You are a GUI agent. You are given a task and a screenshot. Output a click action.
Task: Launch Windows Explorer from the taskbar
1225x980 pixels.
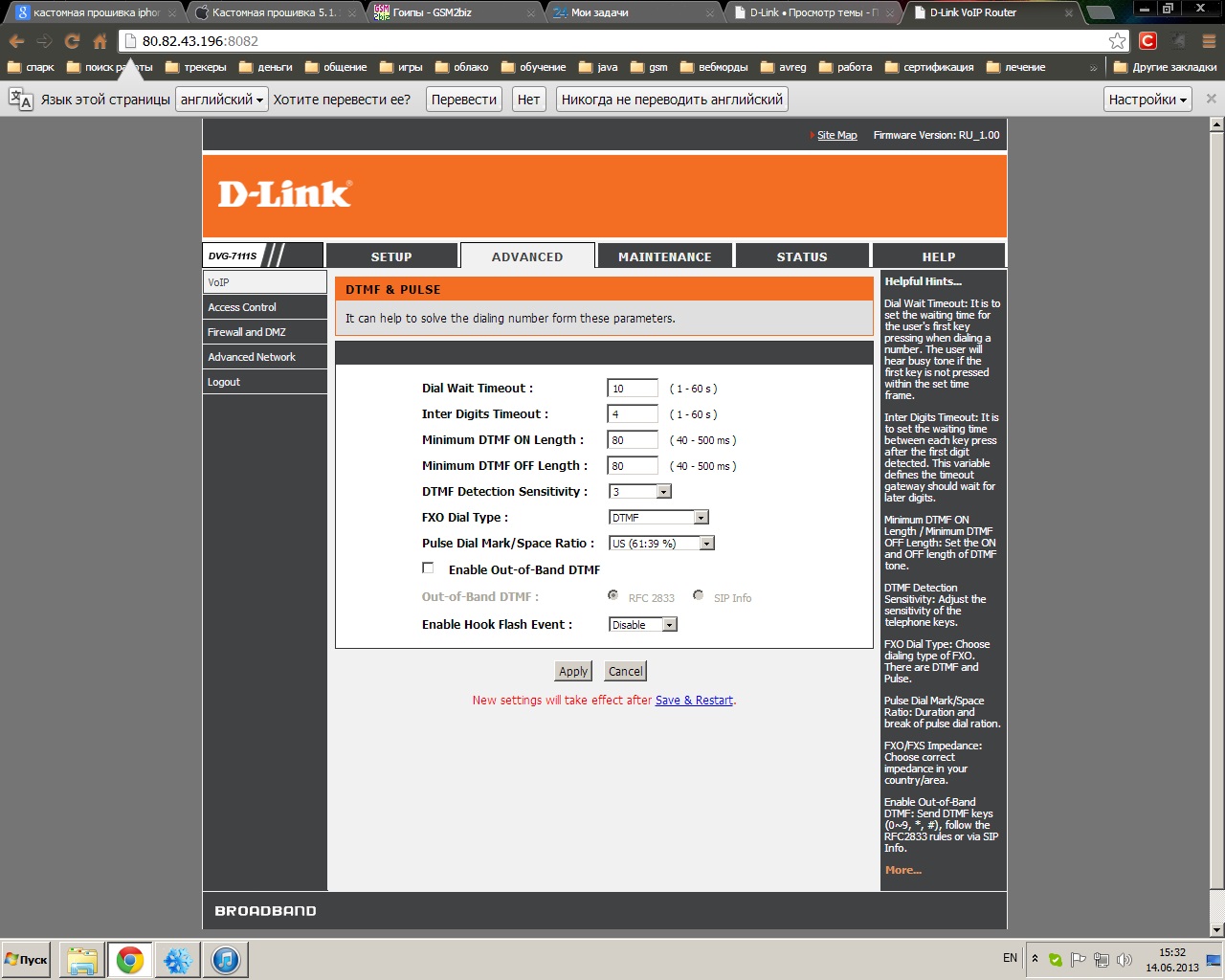pos(82,960)
